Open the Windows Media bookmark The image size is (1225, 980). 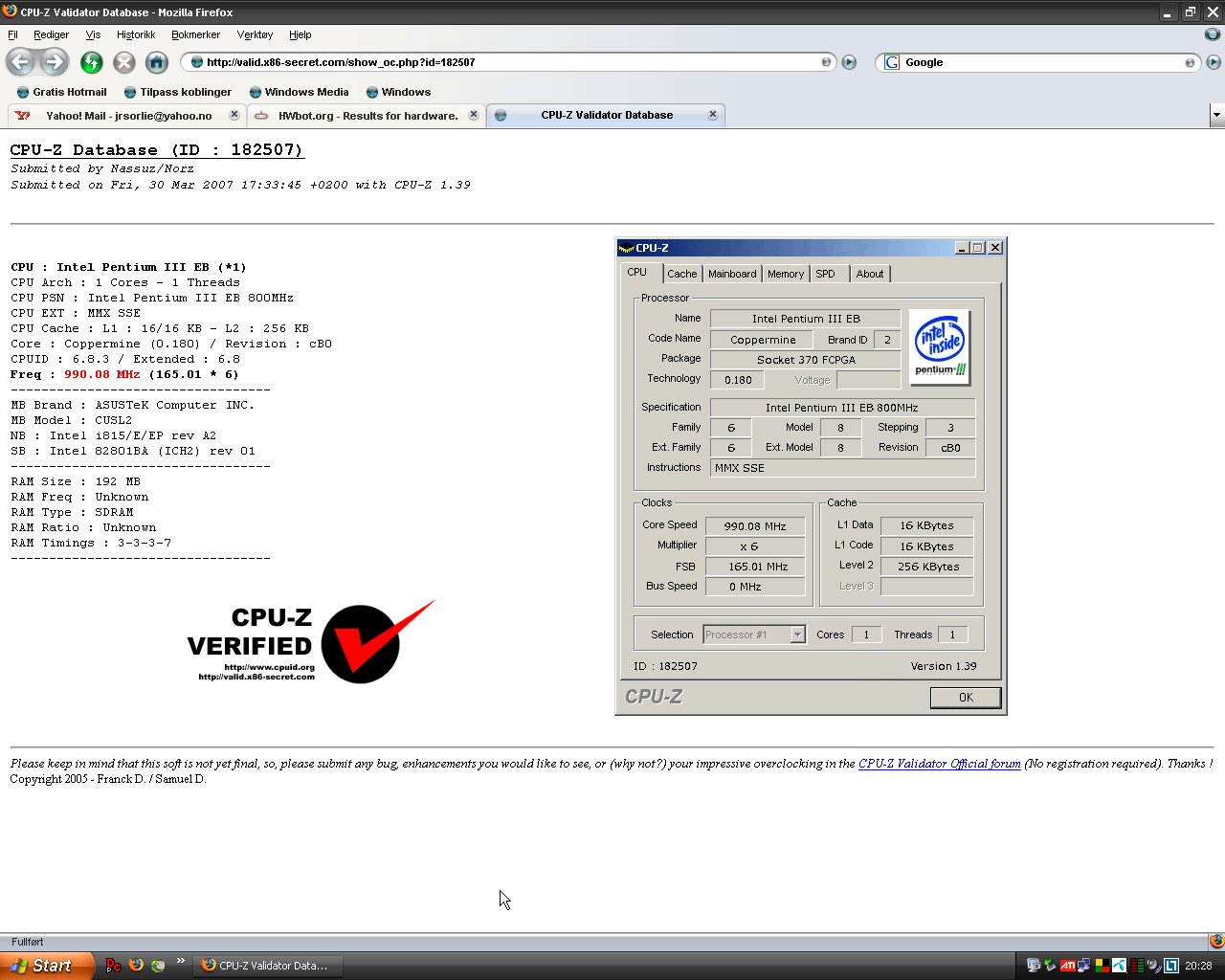[x=299, y=92]
